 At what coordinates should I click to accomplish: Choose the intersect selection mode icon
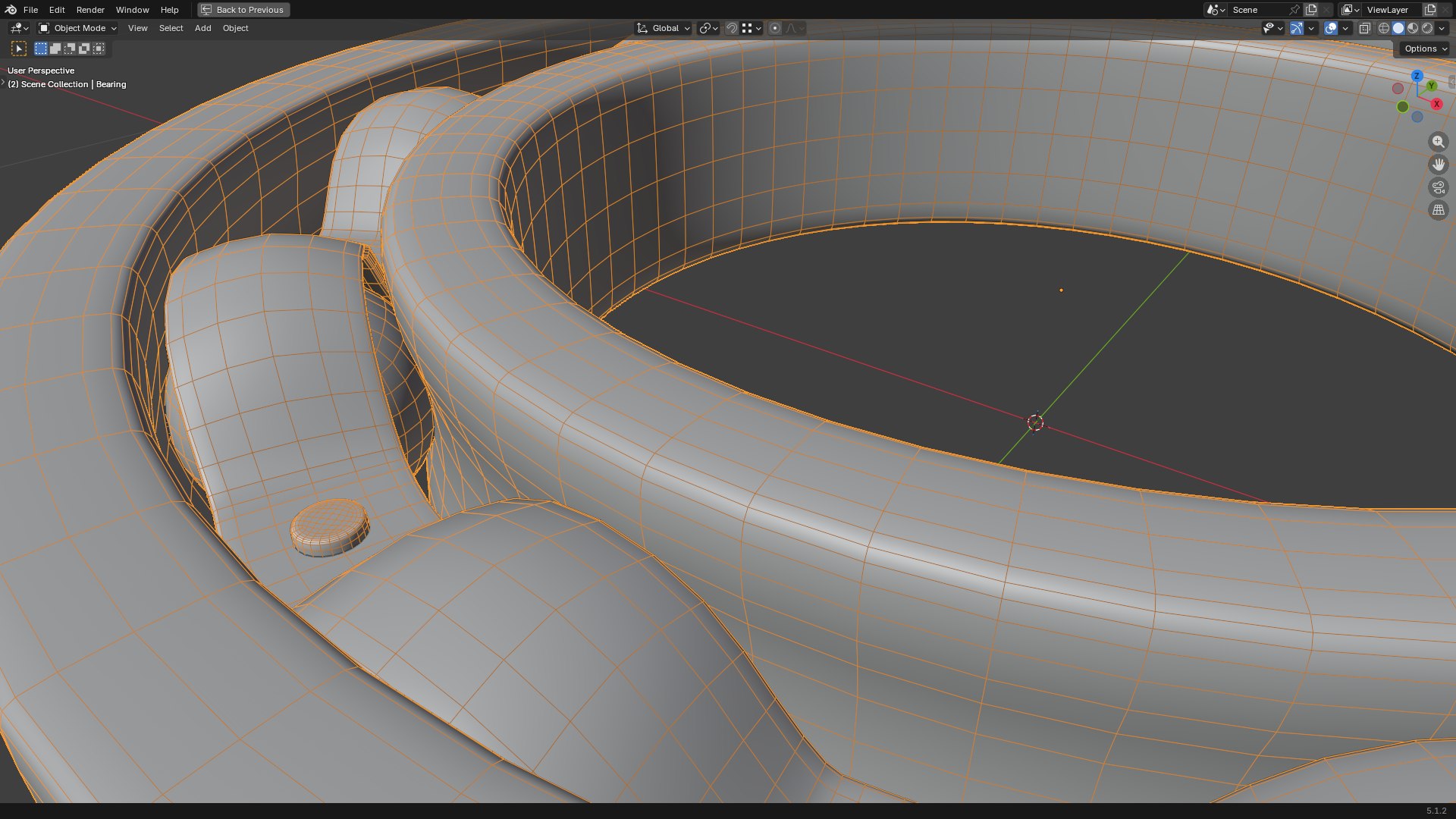click(x=99, y=49)
